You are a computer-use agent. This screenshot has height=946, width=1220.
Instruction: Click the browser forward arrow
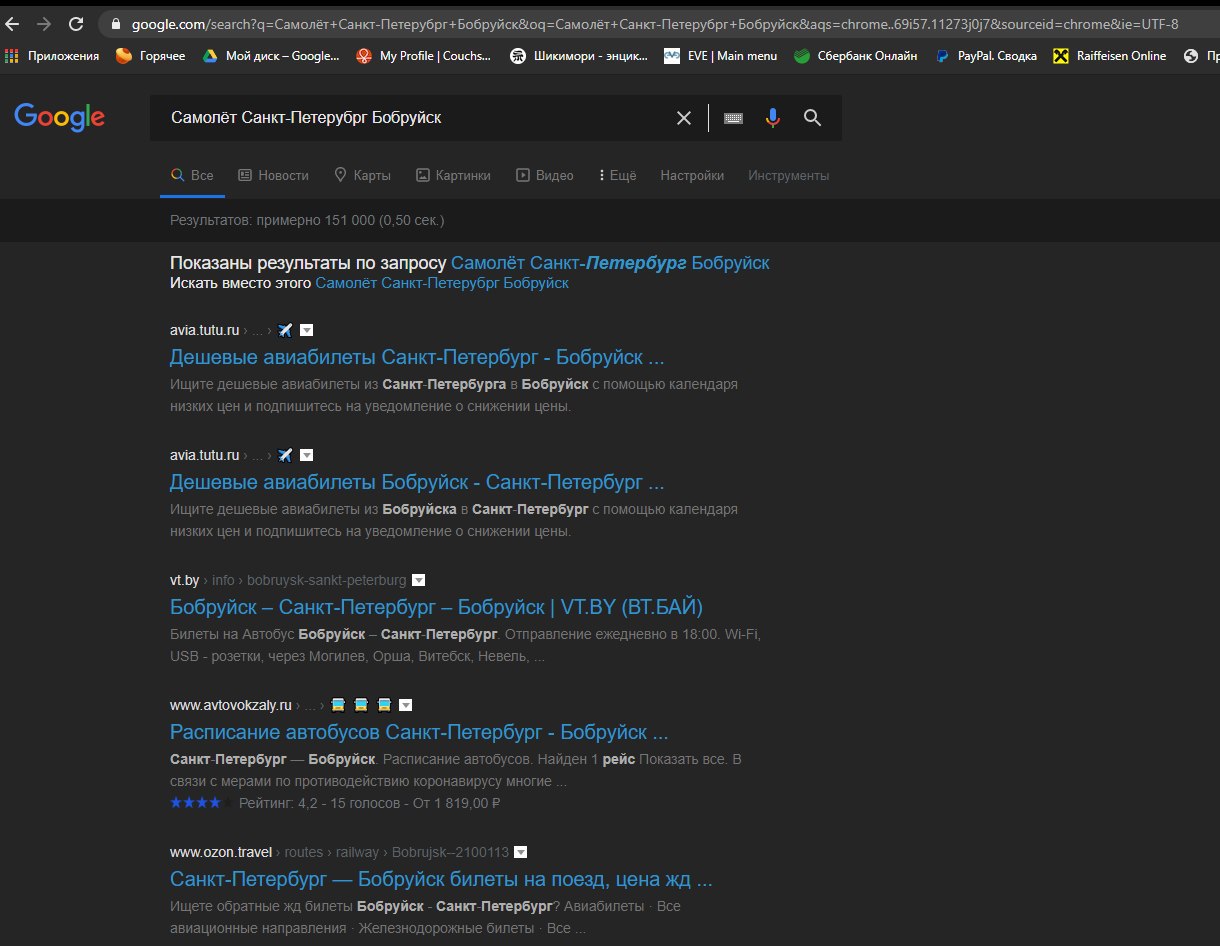[44, 24]
